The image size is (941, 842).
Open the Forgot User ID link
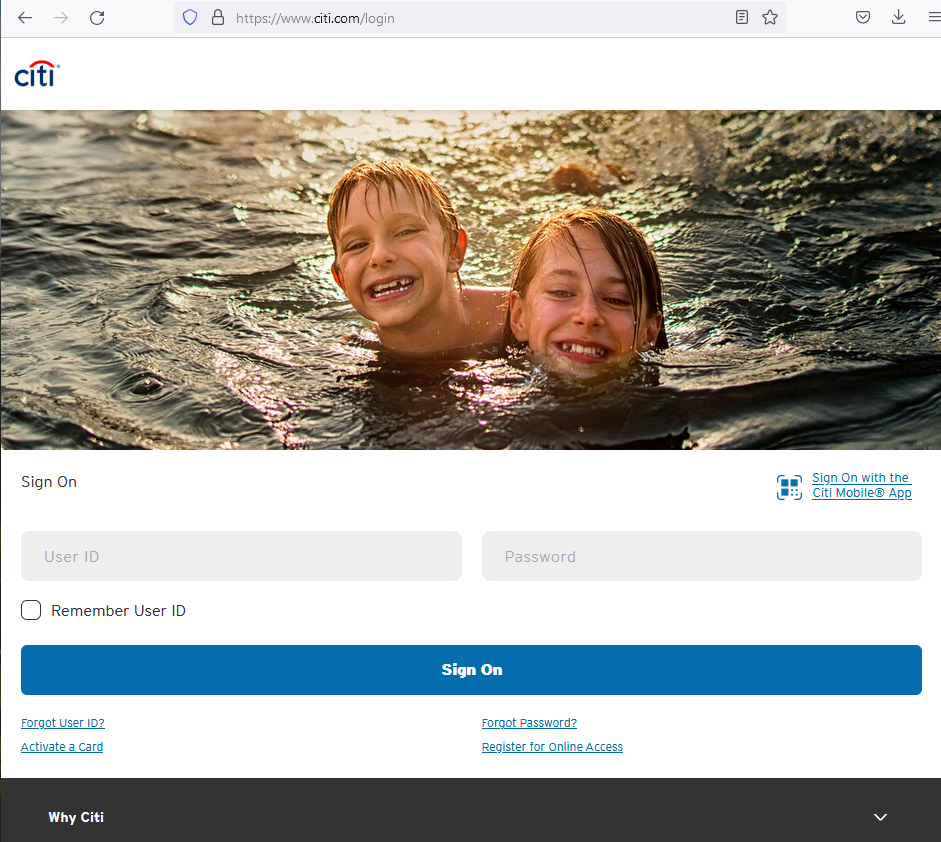[x=62, y=722]
